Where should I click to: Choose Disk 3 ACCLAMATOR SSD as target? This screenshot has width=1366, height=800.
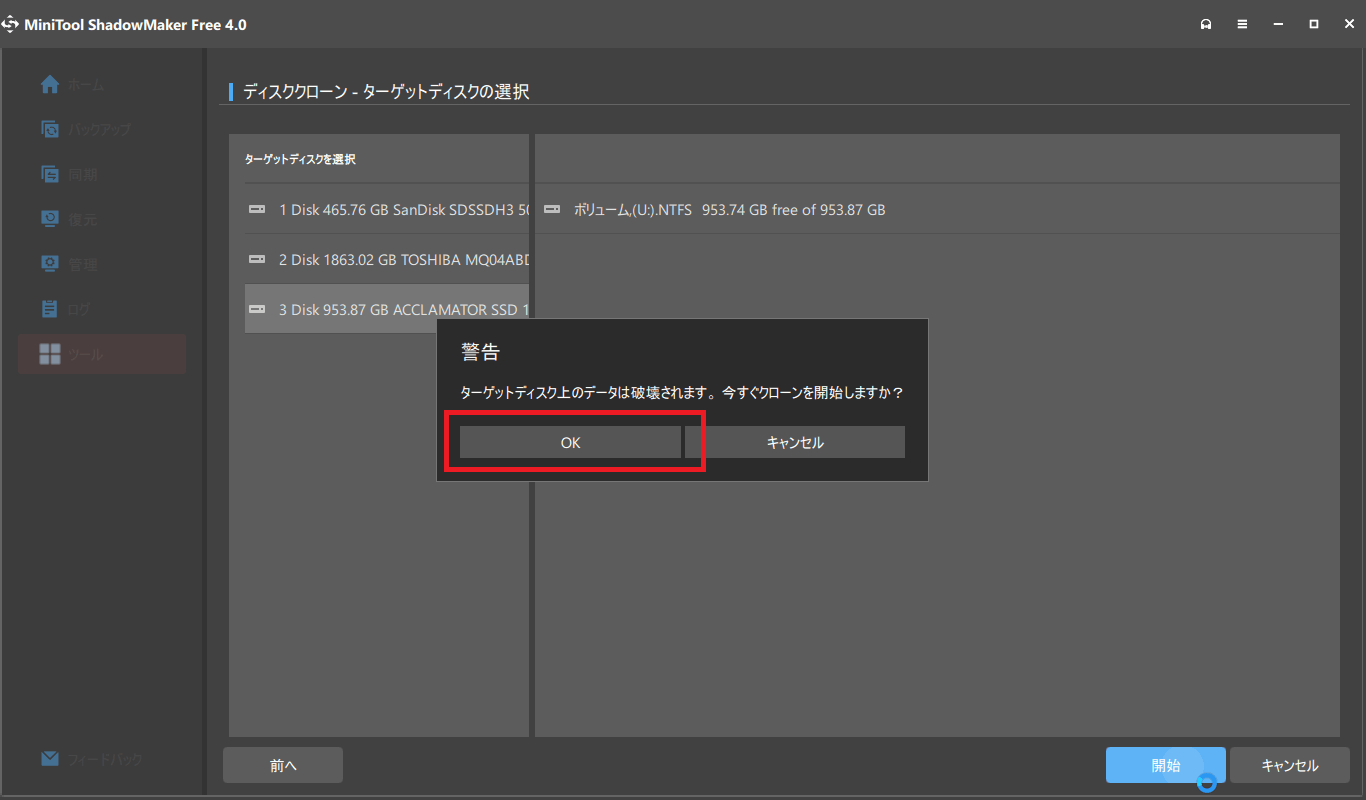click(386, 310)
